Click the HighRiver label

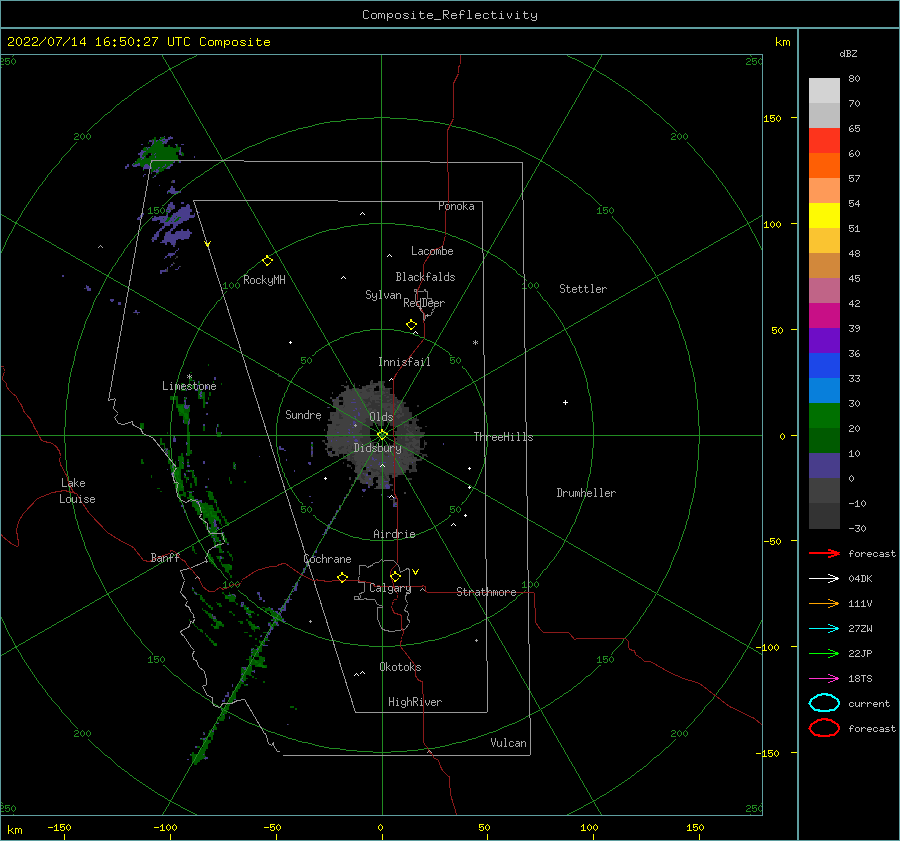coord(415,702)
